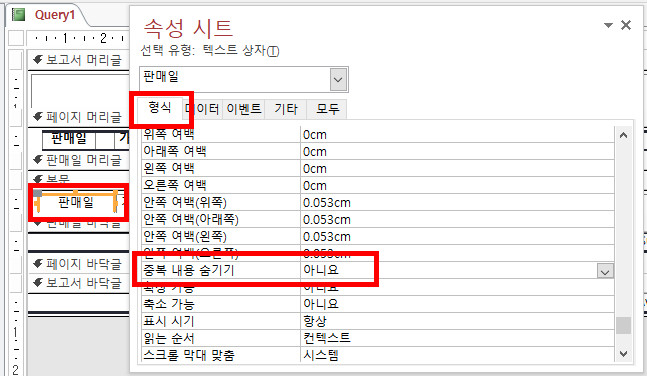
Task: Switch to the 기타 tab
Action: (286, 109)
